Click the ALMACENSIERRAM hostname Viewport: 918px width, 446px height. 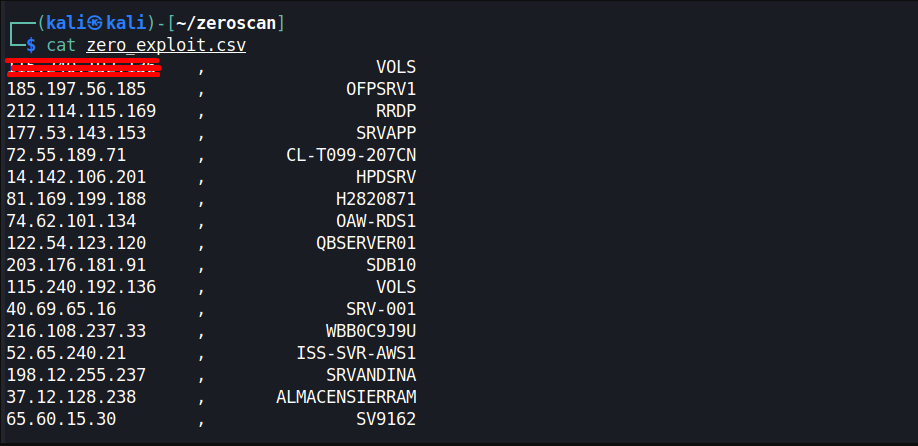click(346, 397)
